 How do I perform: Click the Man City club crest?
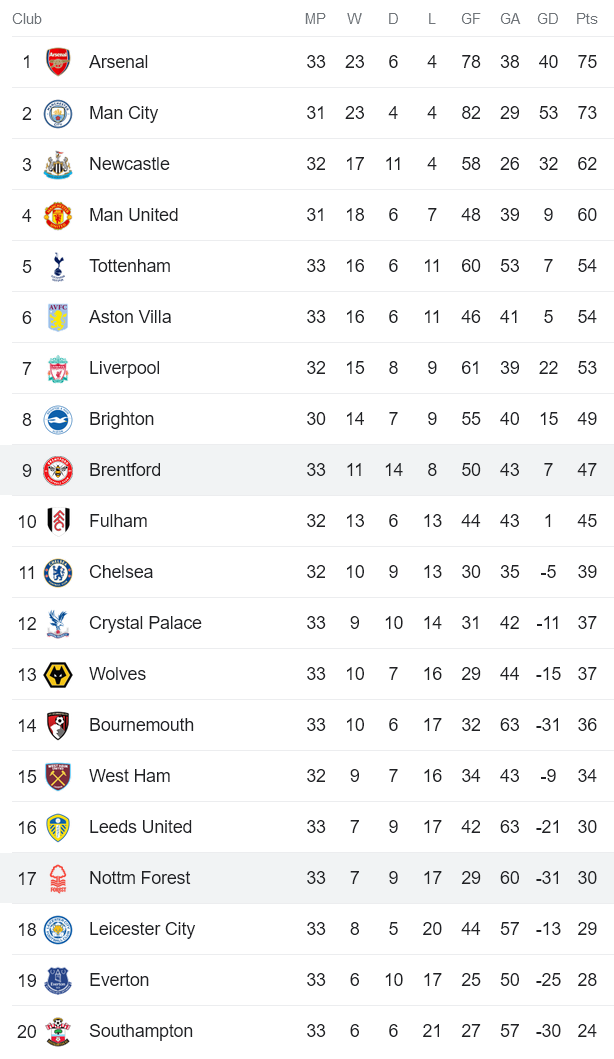pos(58,113)
